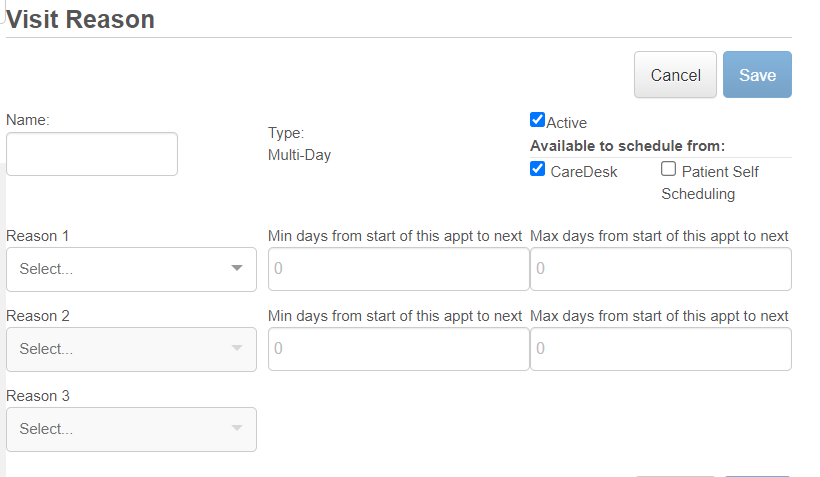Click the Name: field label
The width and height of the screenshot is (820, 477).
[x=28, y=119]
